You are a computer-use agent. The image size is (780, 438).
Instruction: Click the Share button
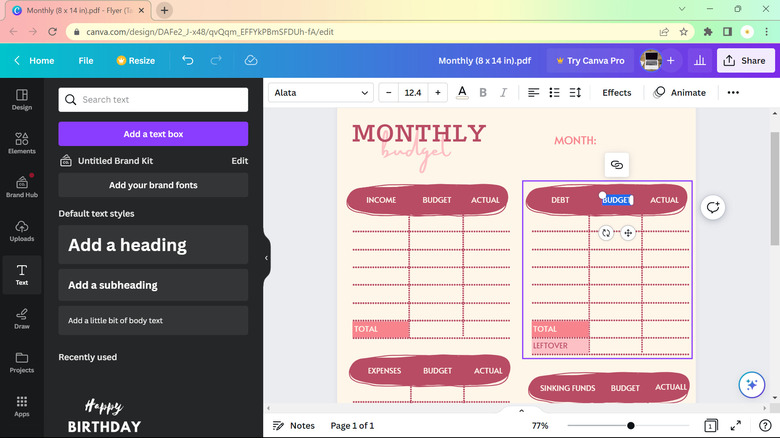745,61
